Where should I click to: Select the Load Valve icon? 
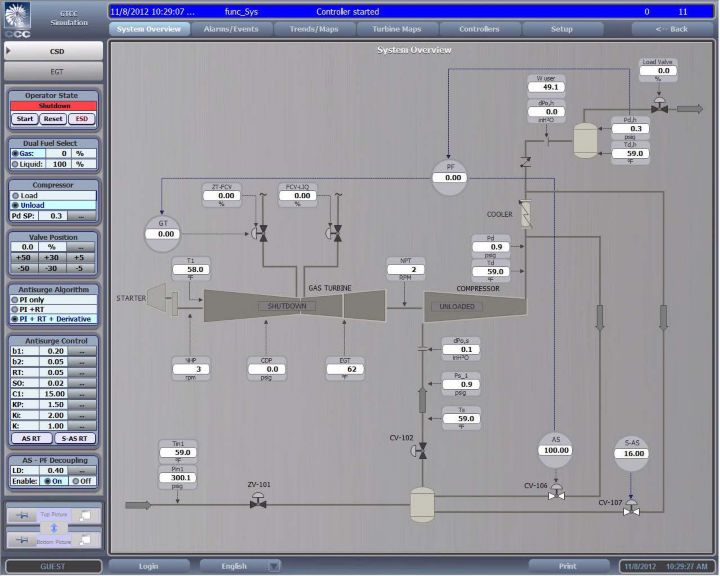click(x=658, y=106)
